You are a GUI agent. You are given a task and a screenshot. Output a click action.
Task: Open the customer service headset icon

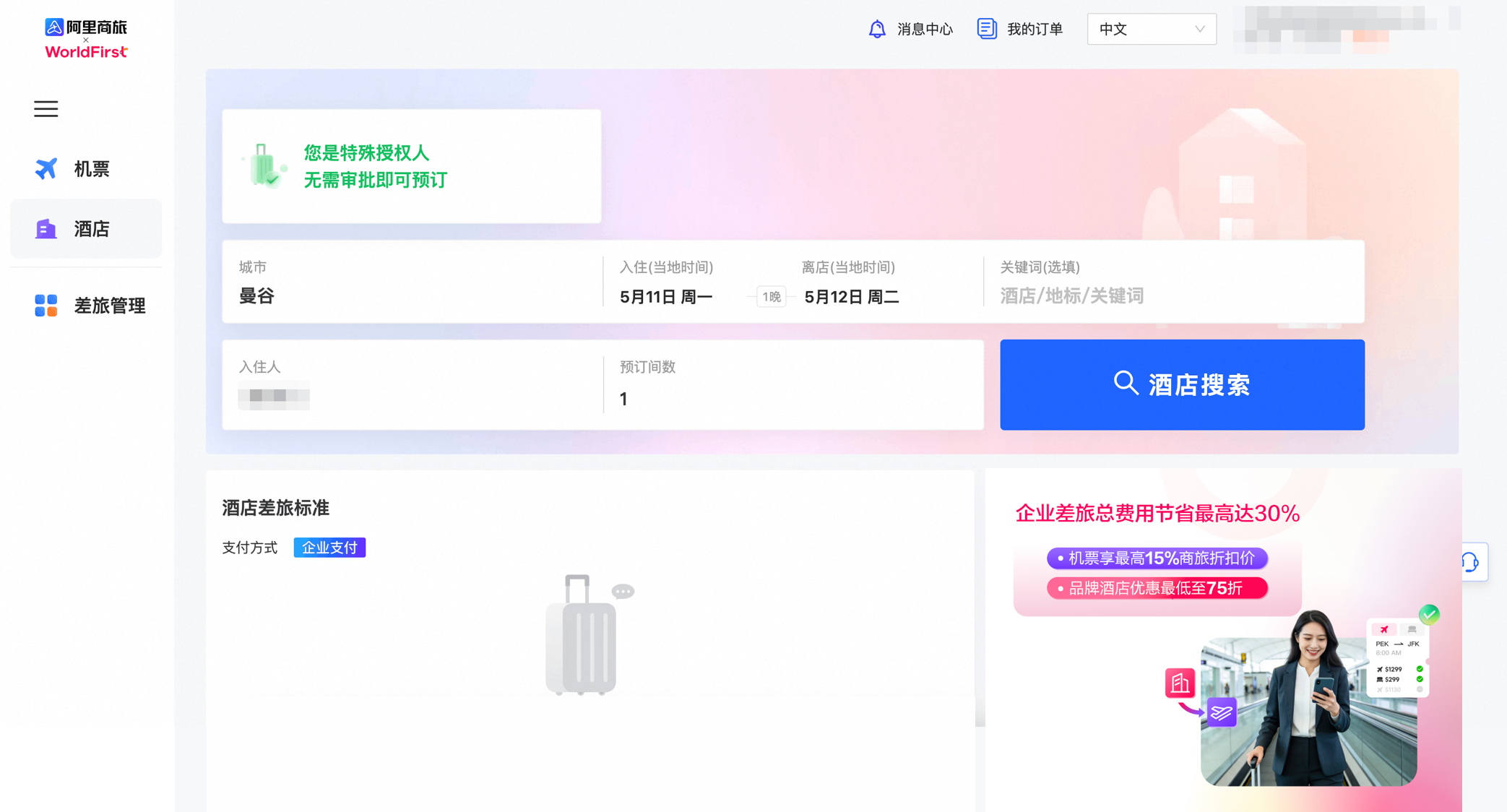tap(1471, 562)
